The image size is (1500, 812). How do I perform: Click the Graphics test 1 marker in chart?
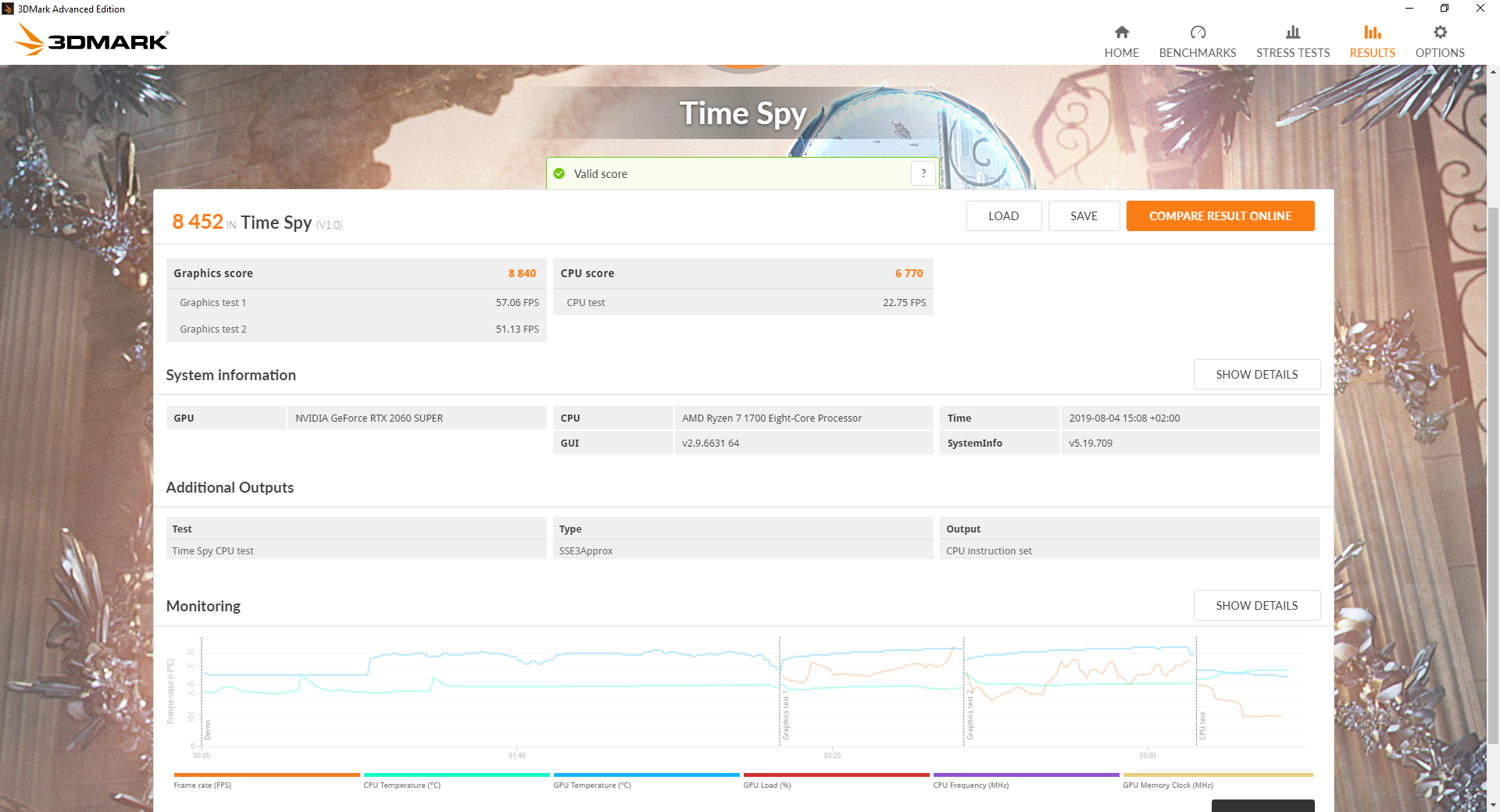click(786, 715)
